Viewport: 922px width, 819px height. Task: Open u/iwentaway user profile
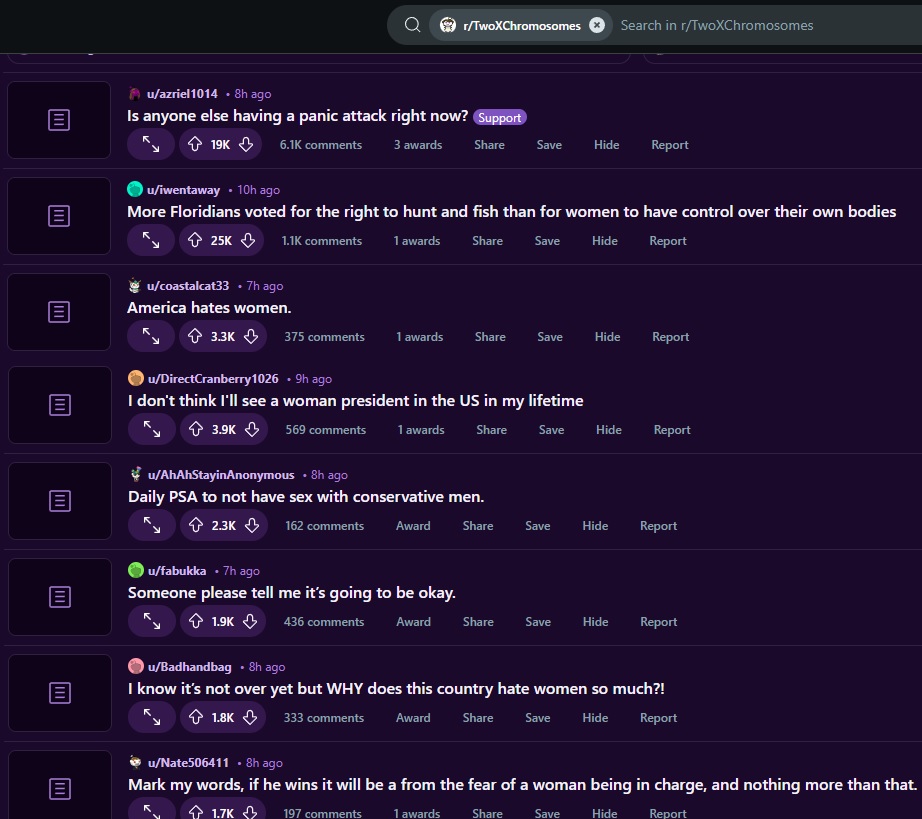(183, 190)
